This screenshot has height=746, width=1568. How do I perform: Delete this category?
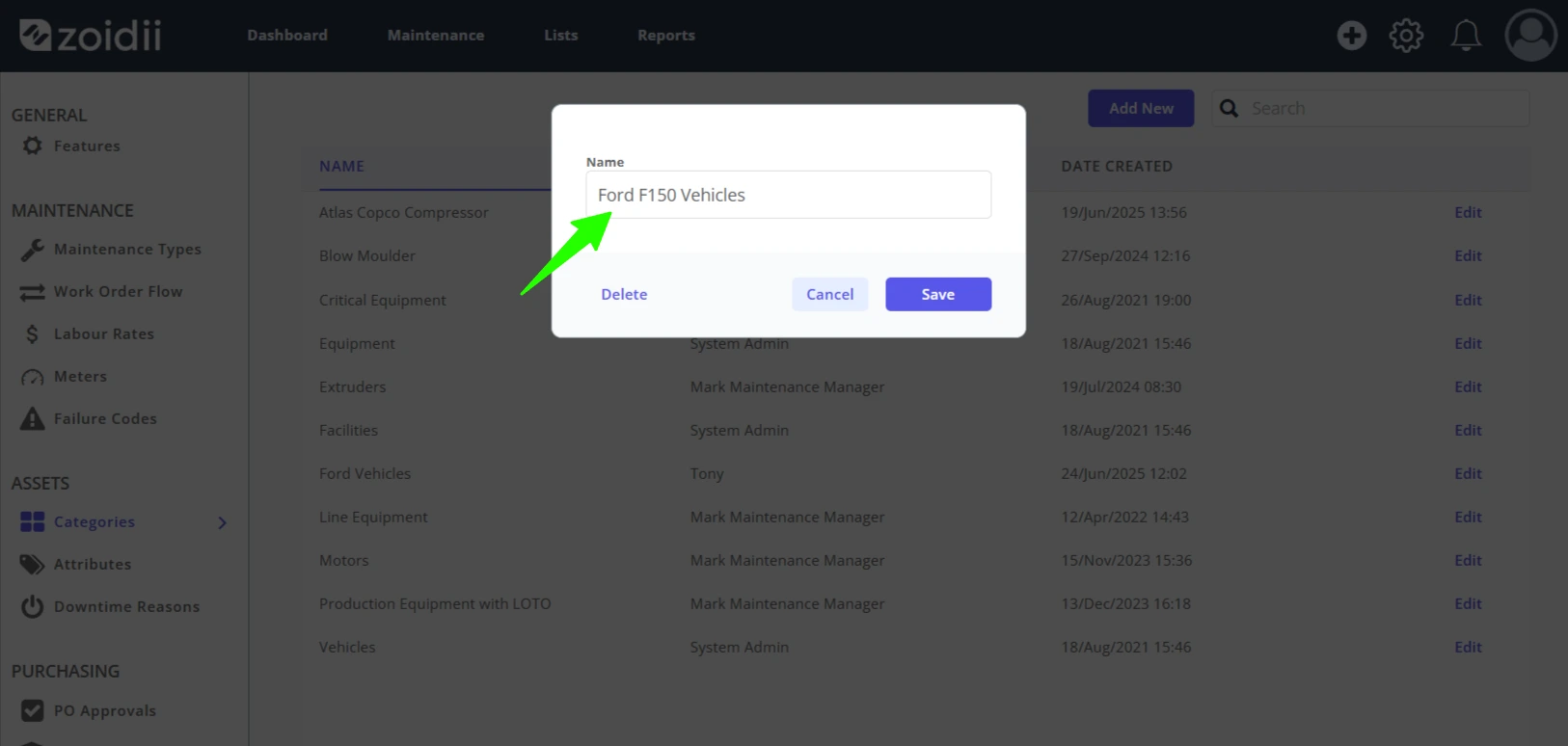[624, 294]
